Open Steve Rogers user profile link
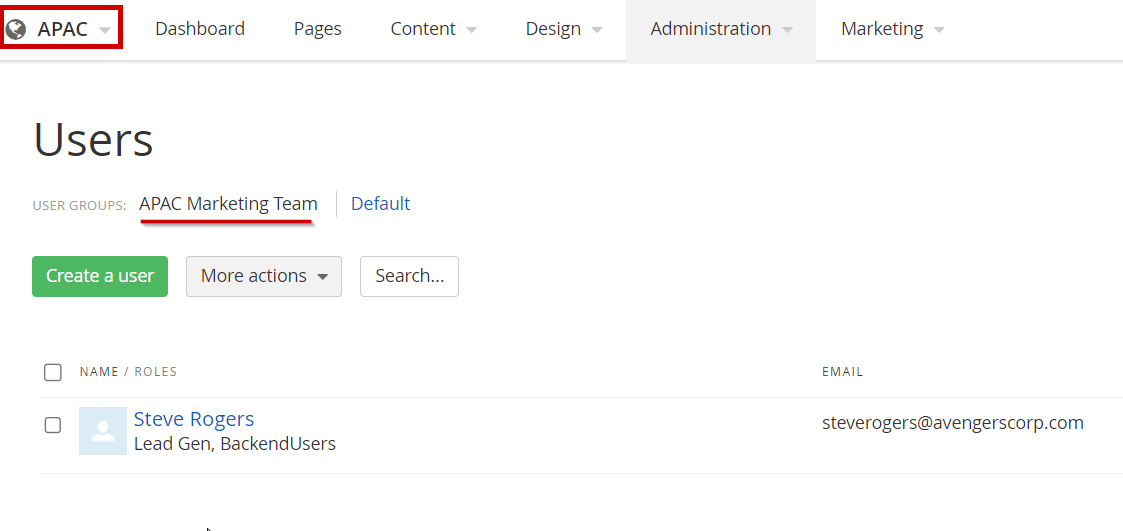 coord(194,419)
